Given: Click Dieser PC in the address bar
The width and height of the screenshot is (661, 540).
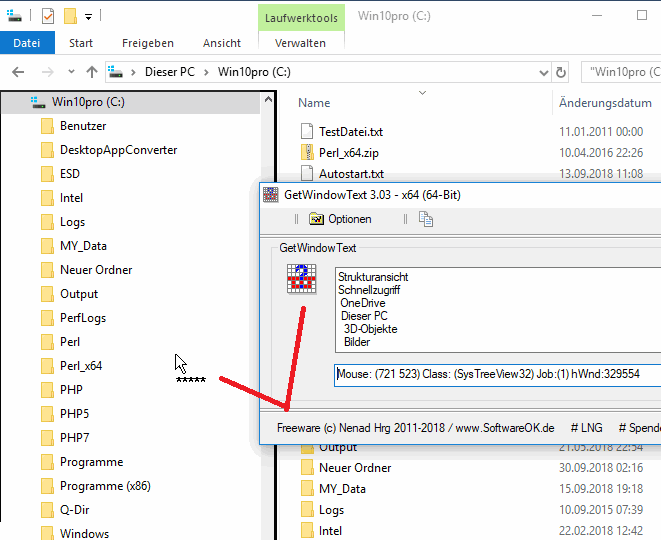Looking at the screenshot, I should (170, 72).
